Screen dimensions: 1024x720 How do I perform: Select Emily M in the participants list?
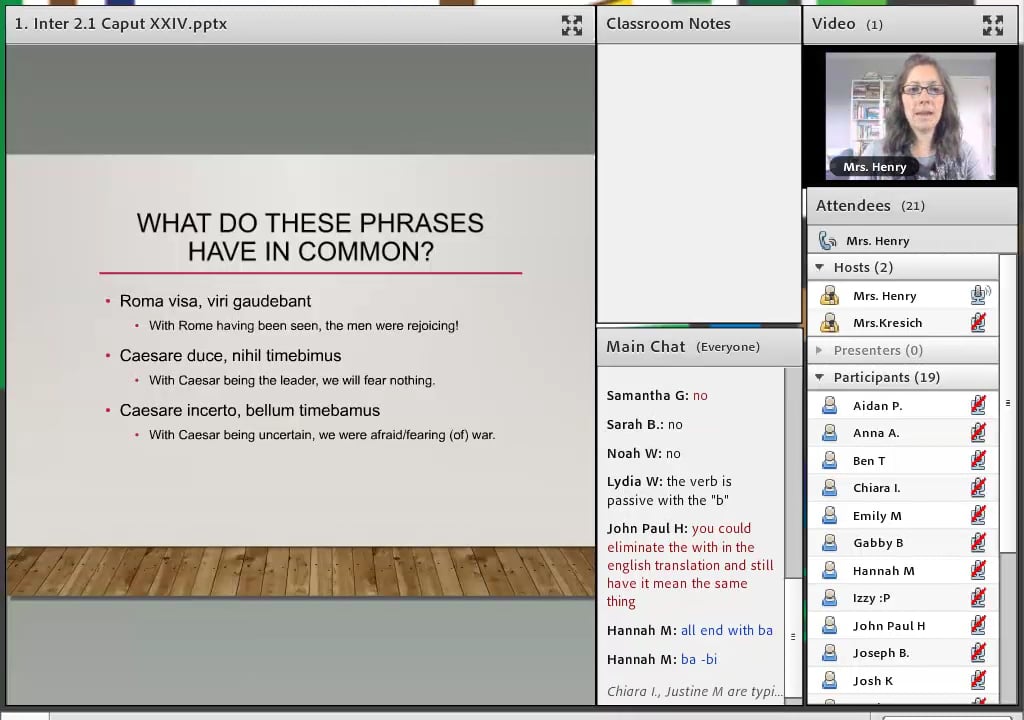903,515
